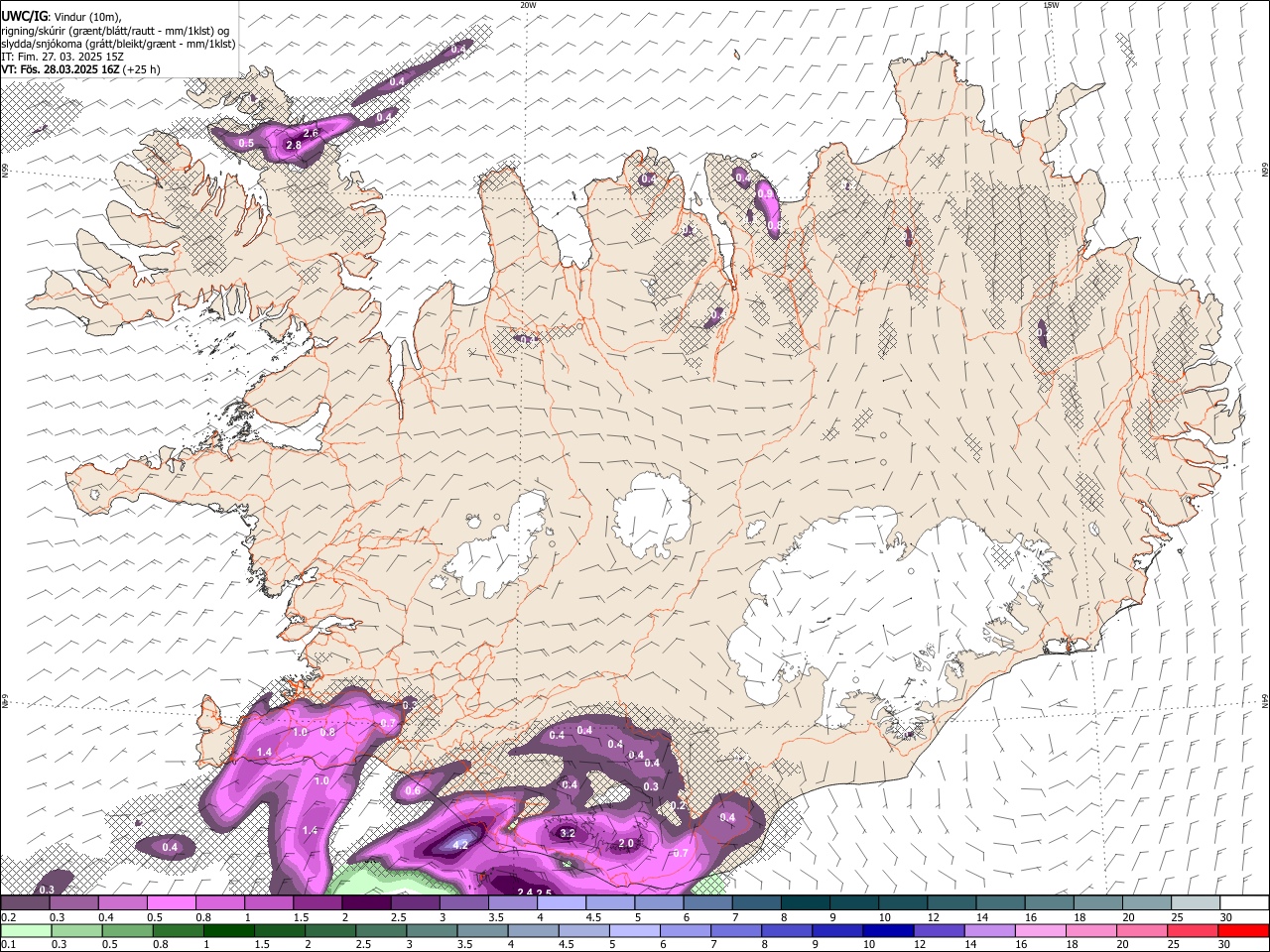Pick the violet swatch labeled 12 in green-blue legend
Image resolution: width=1270 pixels, height=952 pixels.
939,930
